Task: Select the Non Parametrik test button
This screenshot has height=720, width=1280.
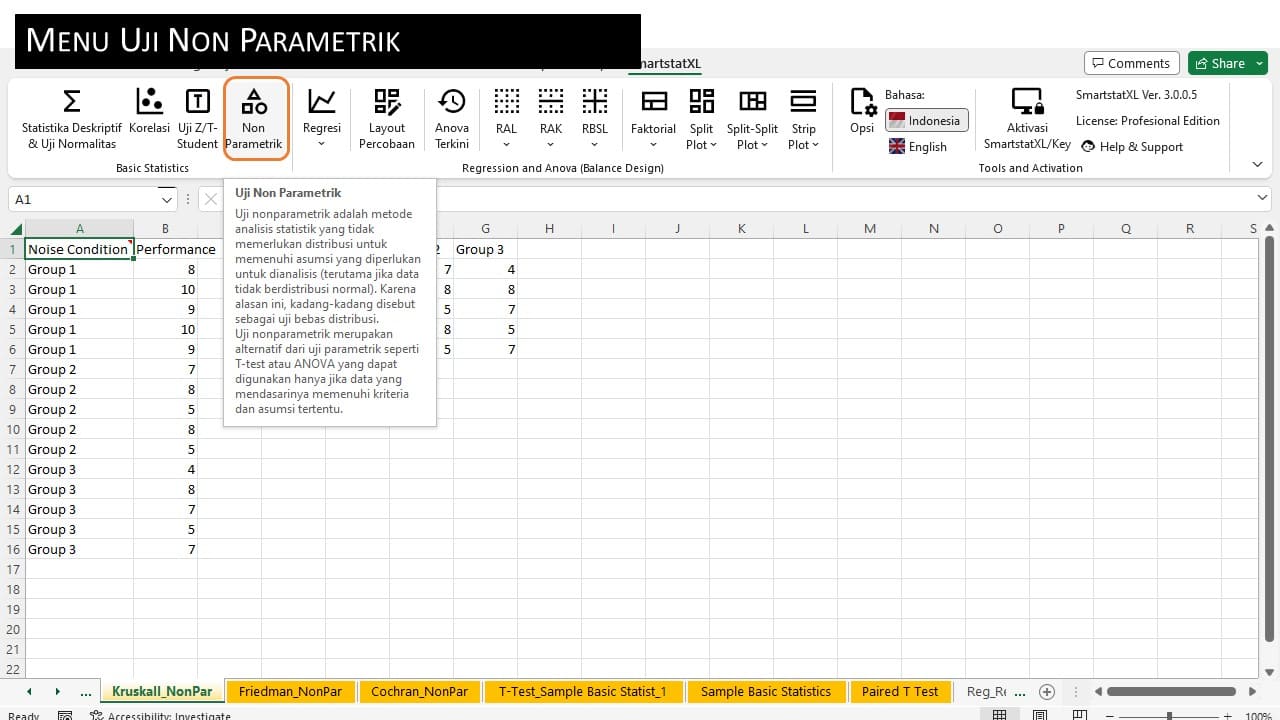Action: 254,118
